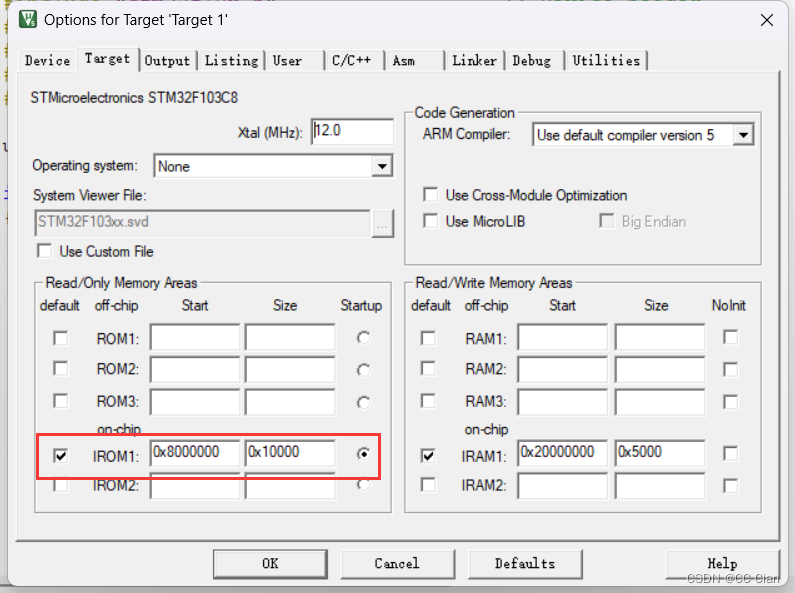Click the Cancel button
Image resolution: width=795 pixels, height=593 pixels.
398,564
